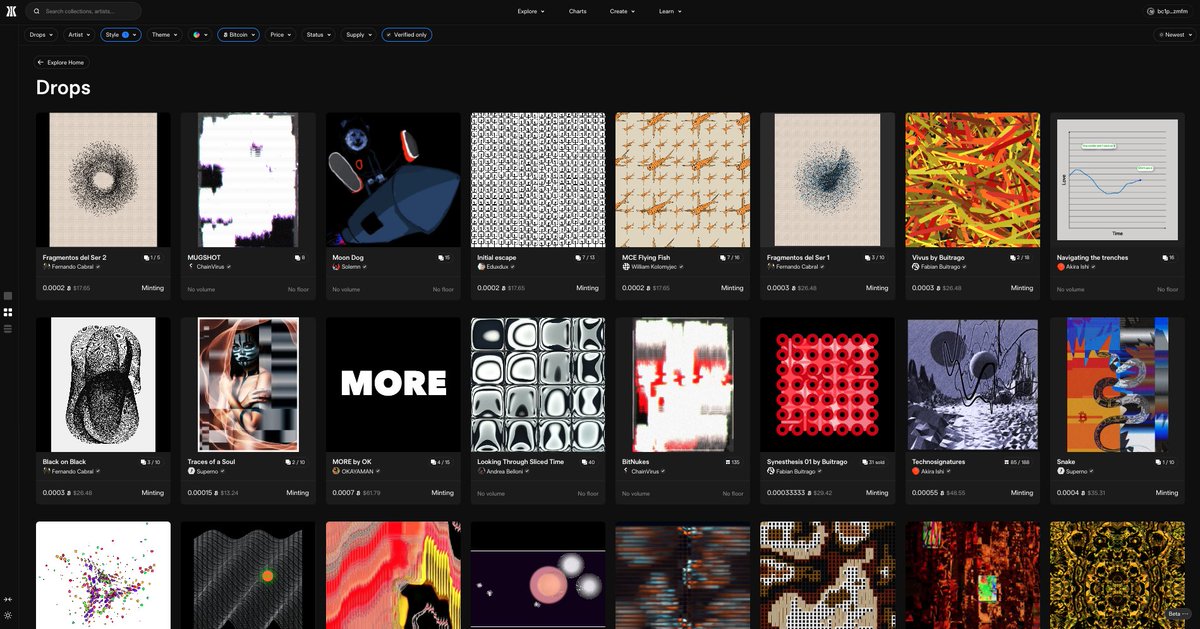Click Eduxdux avatar under Initial escape
Viewport: 1200px width, 629px height.
[481, 267]
